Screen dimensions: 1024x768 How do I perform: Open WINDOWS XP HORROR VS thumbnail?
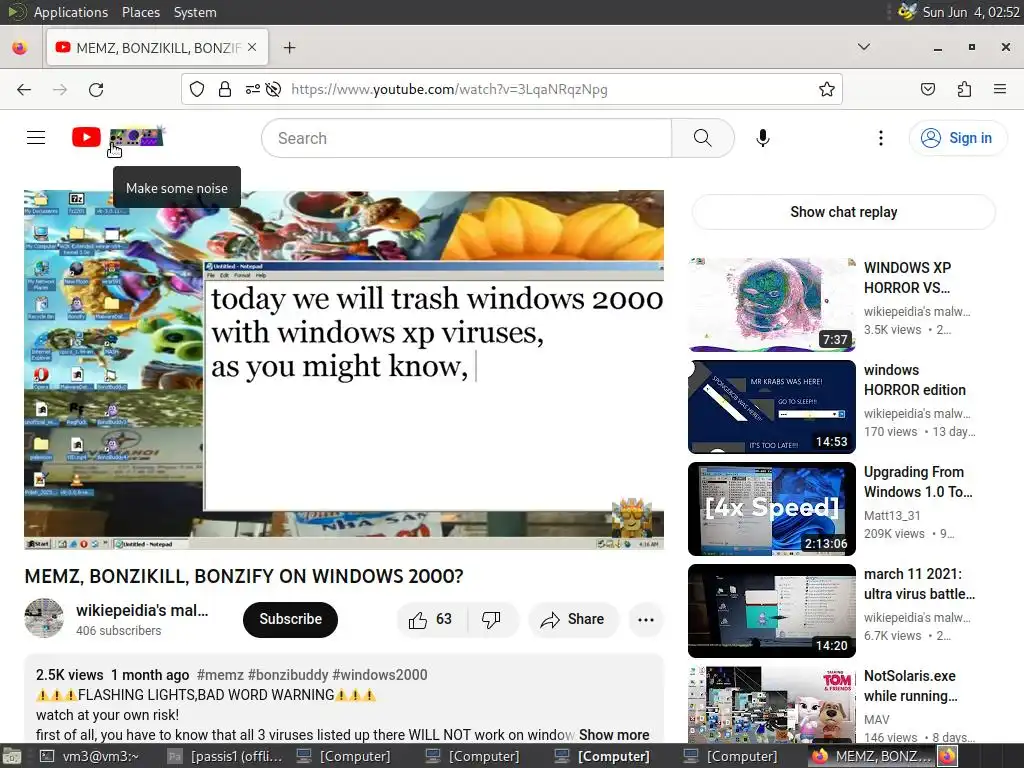[772, 304]
